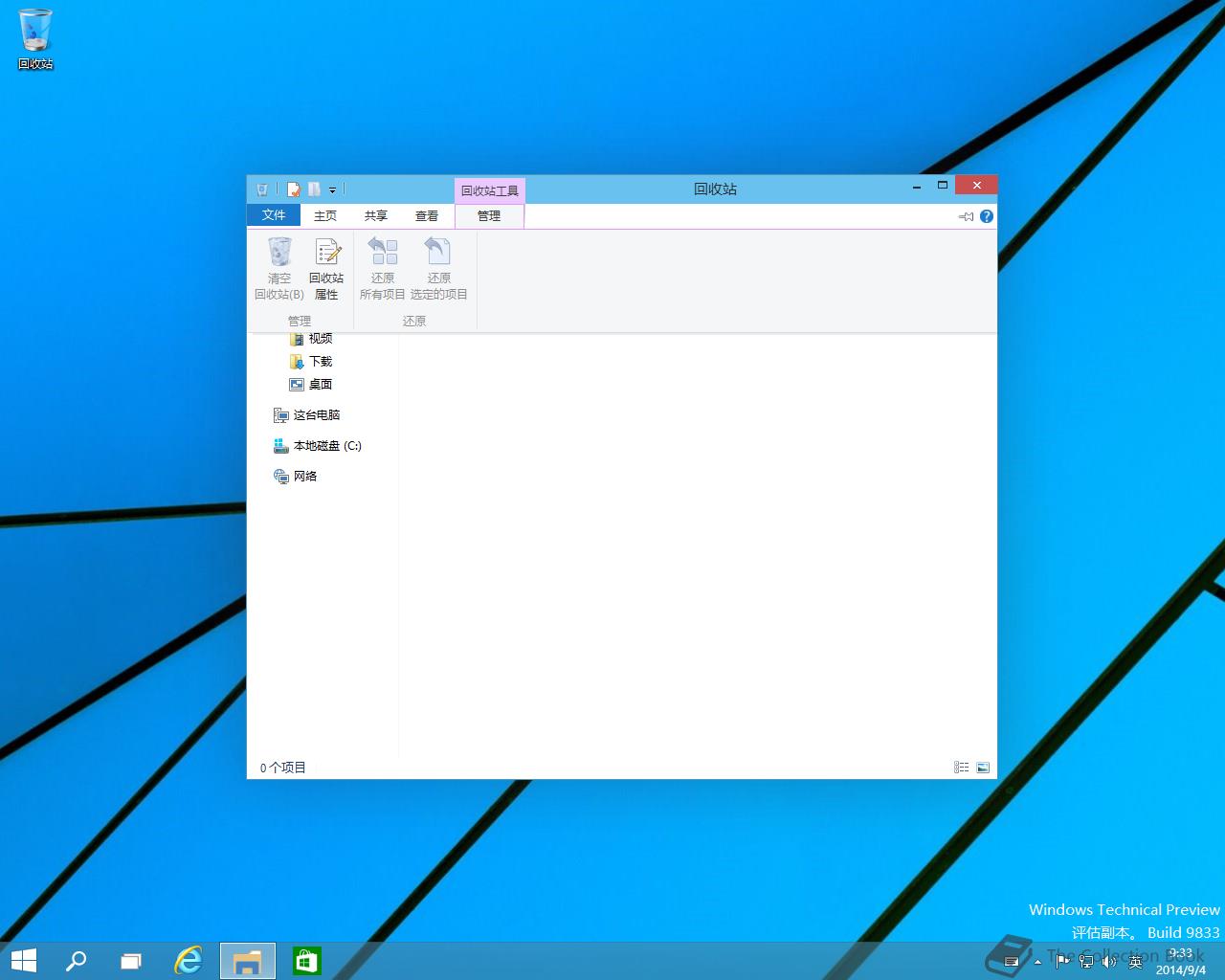Launch Internet Explorer from the taskbar

click(x=189, y=961)
